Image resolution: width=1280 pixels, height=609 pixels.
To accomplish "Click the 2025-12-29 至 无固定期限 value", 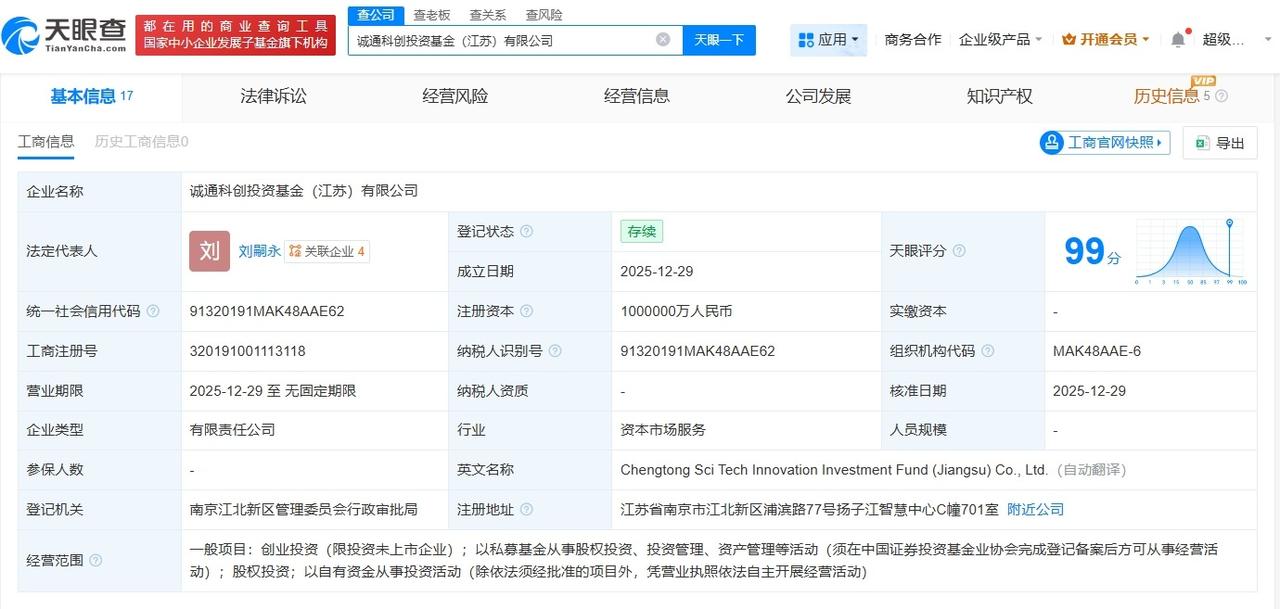I will (273, 391).
